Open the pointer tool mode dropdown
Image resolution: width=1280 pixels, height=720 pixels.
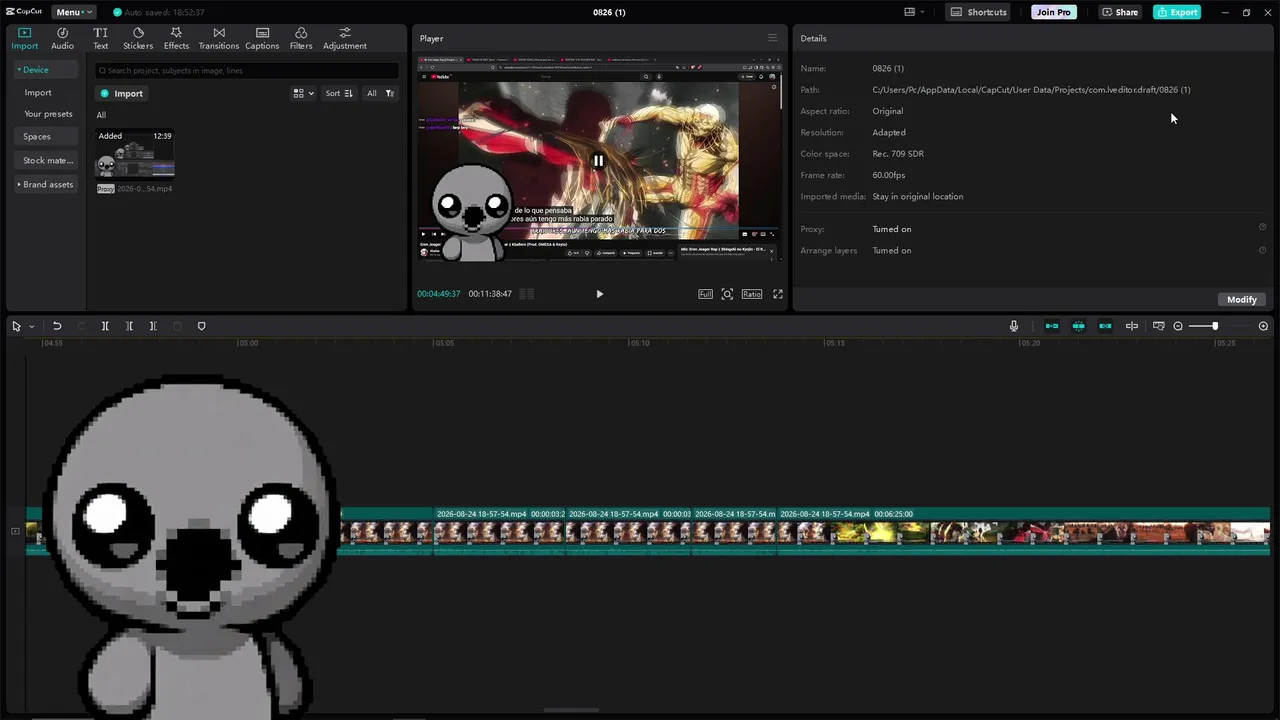click(31, 326)
